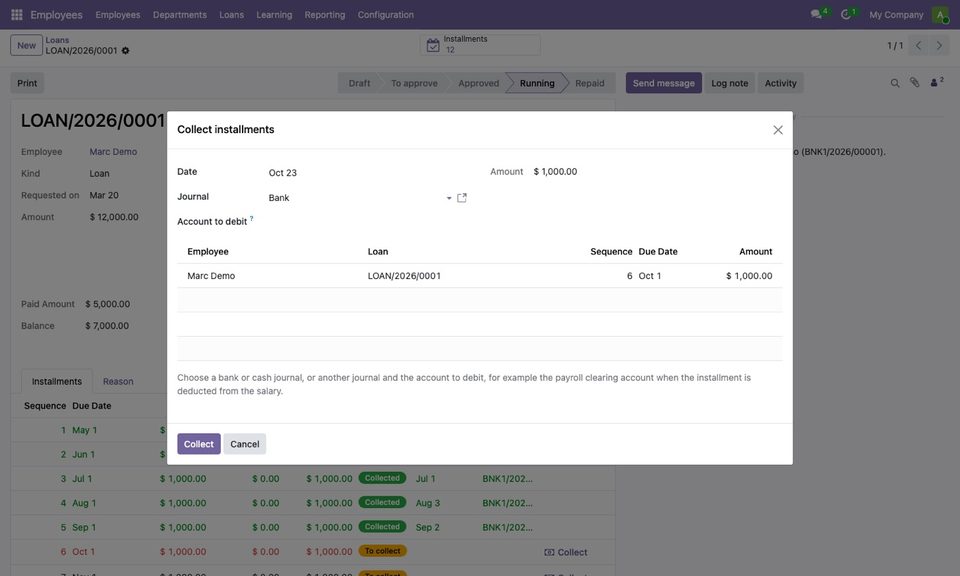Select the Installments tab

(57, 381)
